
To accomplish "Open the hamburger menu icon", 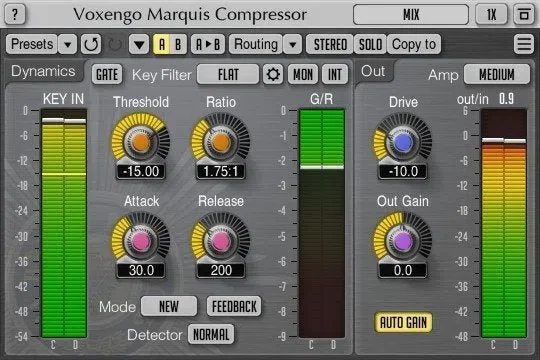I will click(524, 44).
